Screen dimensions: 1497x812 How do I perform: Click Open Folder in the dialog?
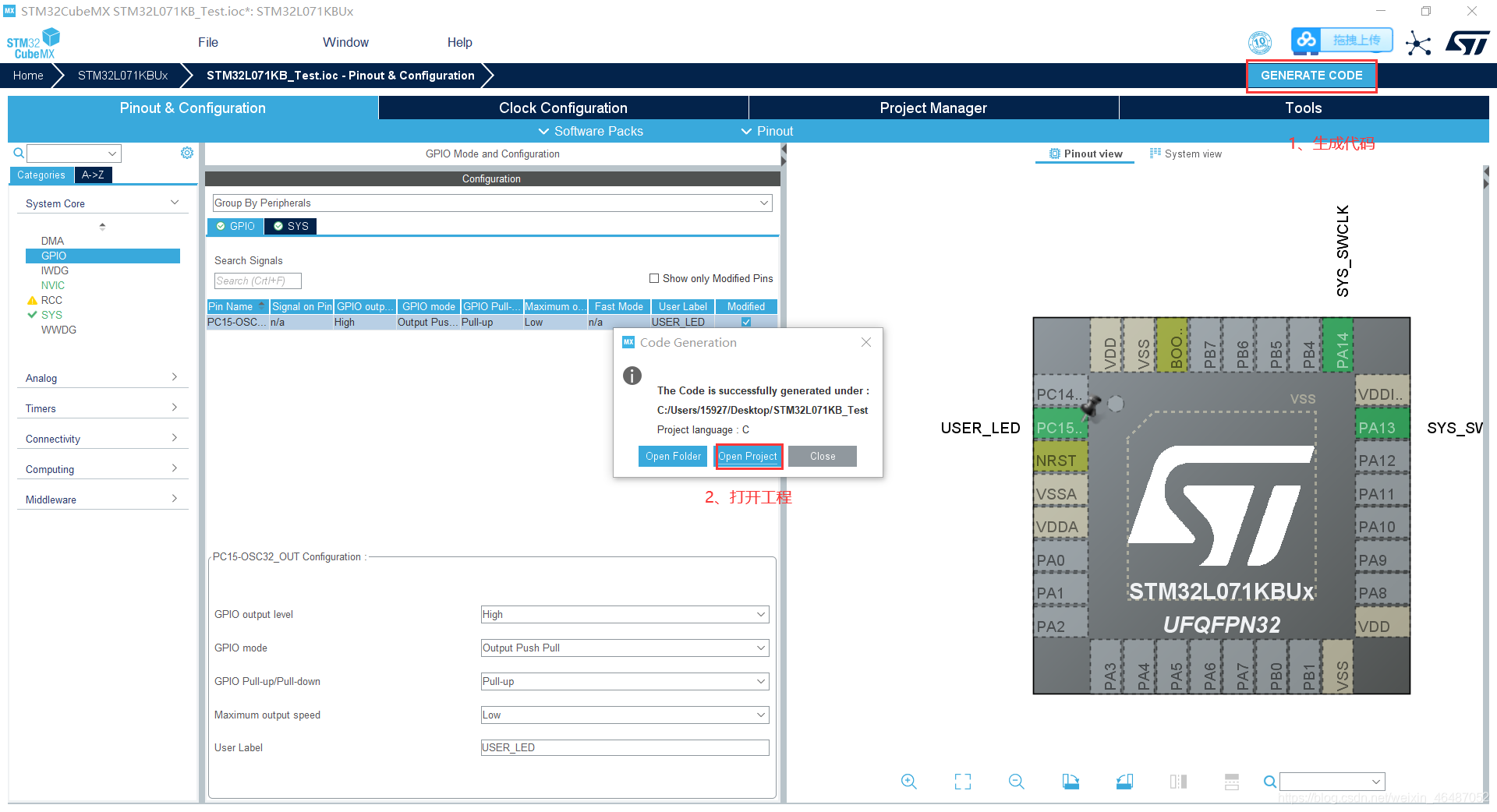click(673, 456)
